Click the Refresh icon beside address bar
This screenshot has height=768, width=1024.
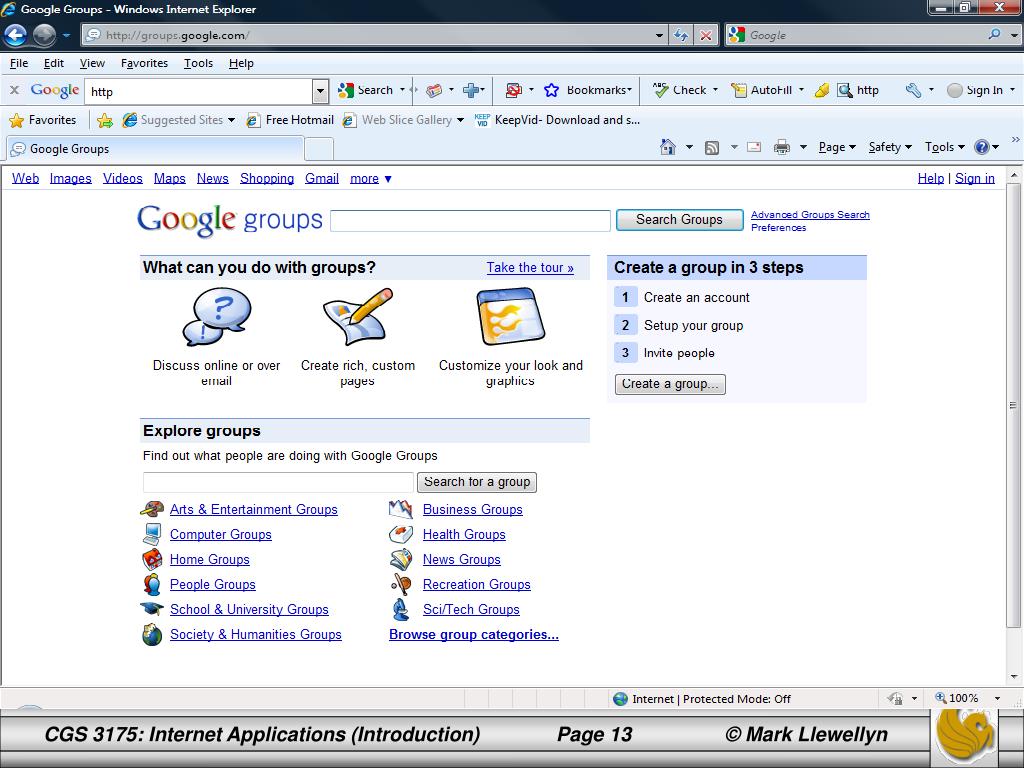(x=681, y=35)
